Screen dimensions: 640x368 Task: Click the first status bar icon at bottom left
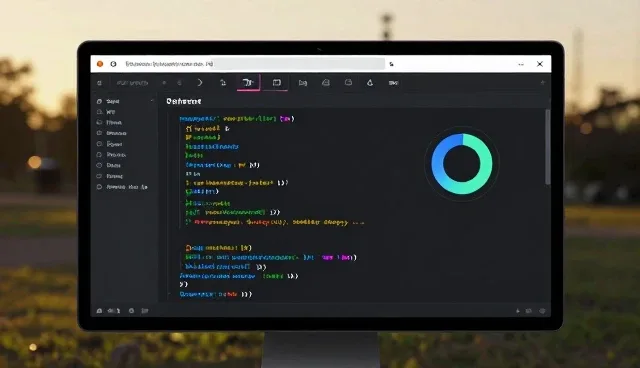[99, 311]
